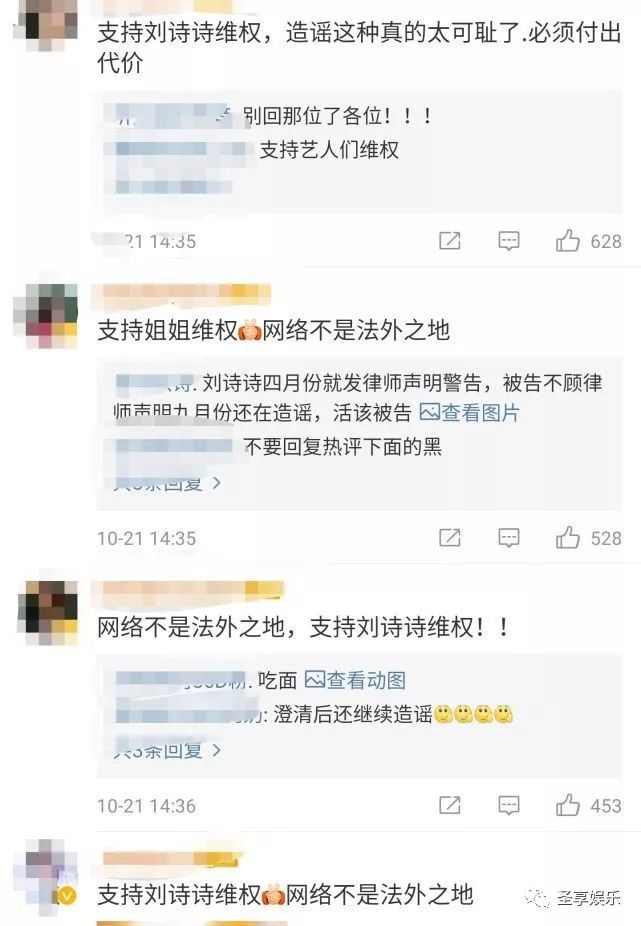Share the comment with 628 likes
This screenshot has width=641, height=926.
(450, 241)
